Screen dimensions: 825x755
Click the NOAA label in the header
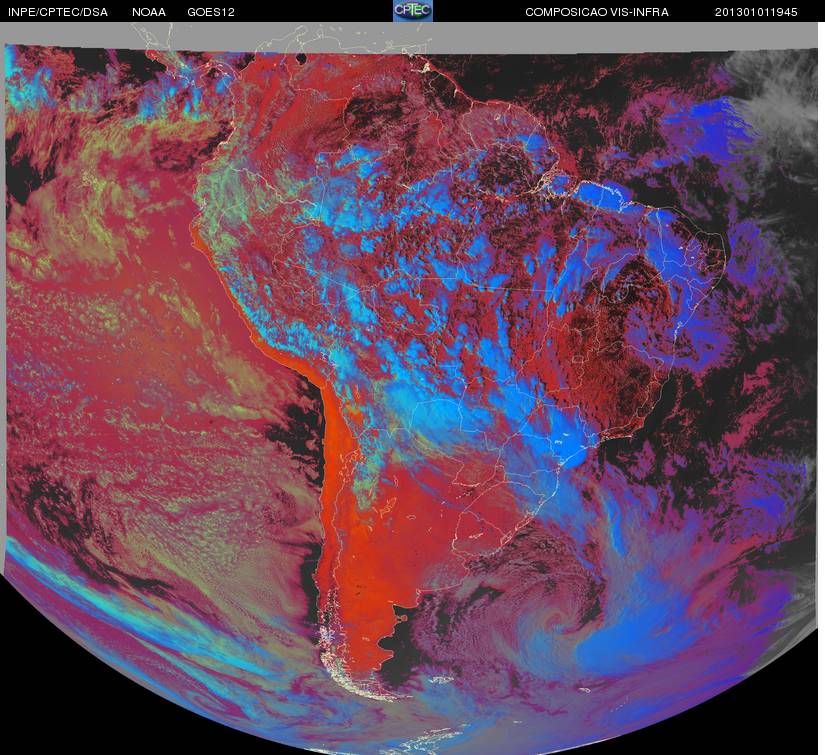point(149,12)
